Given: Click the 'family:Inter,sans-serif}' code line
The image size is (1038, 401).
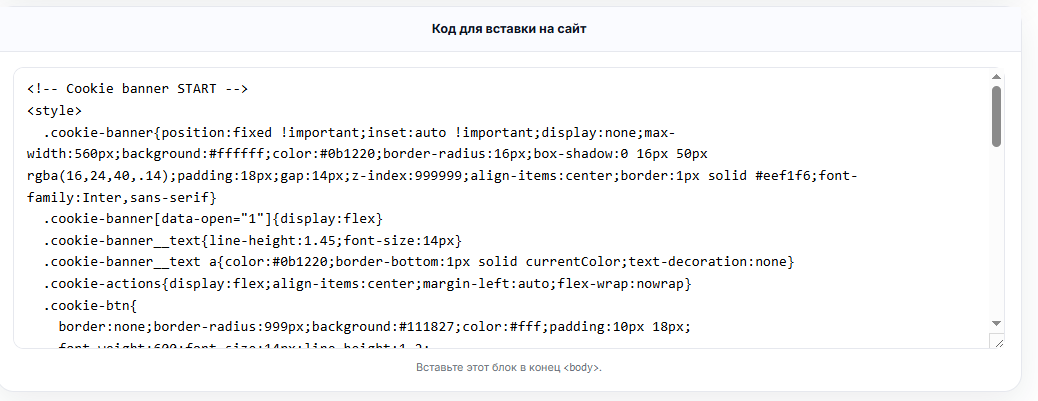Looking at the screenshot, I should [x=122, y=197].
